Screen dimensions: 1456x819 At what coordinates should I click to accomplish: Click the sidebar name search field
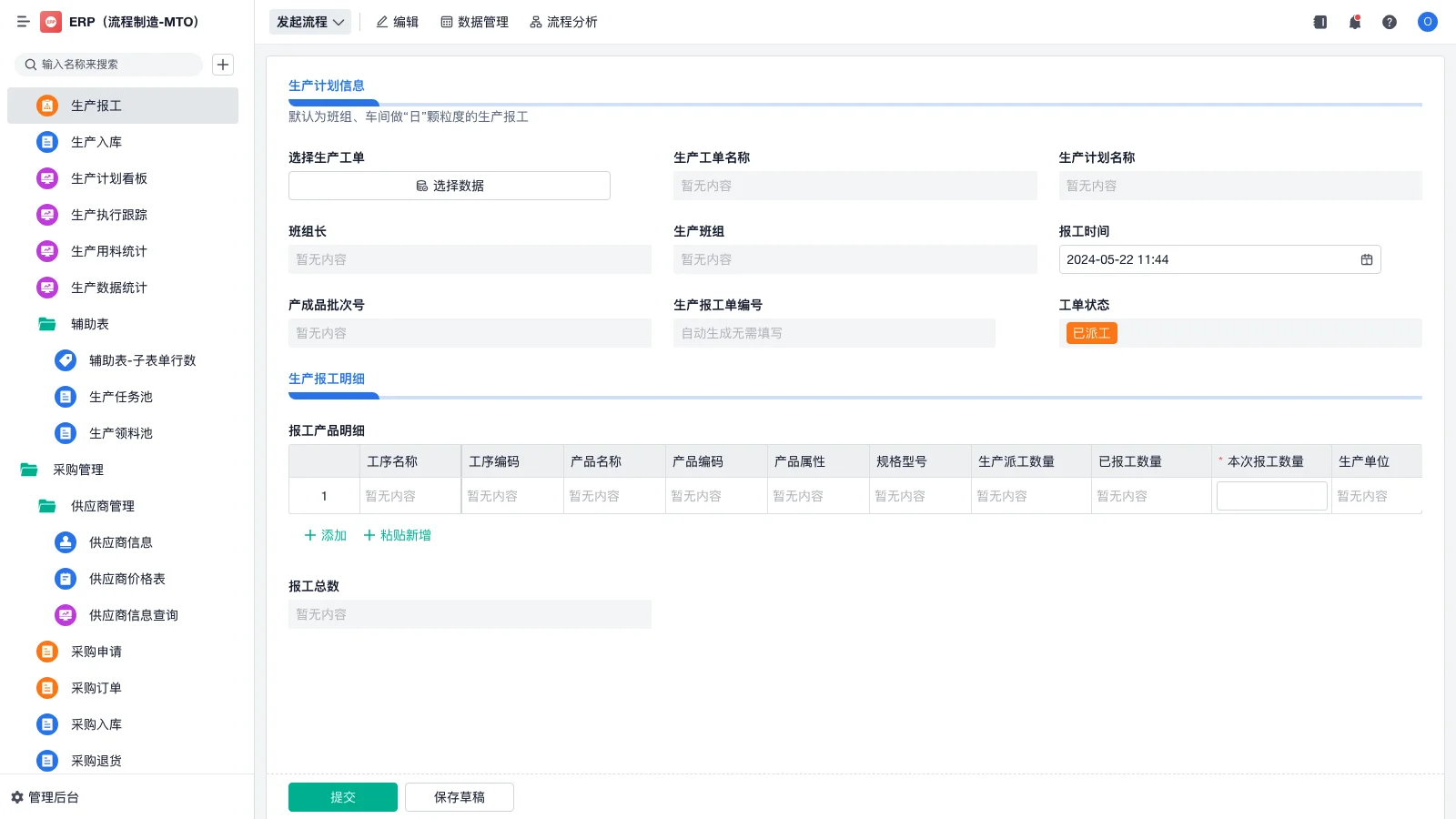[108, 65]
